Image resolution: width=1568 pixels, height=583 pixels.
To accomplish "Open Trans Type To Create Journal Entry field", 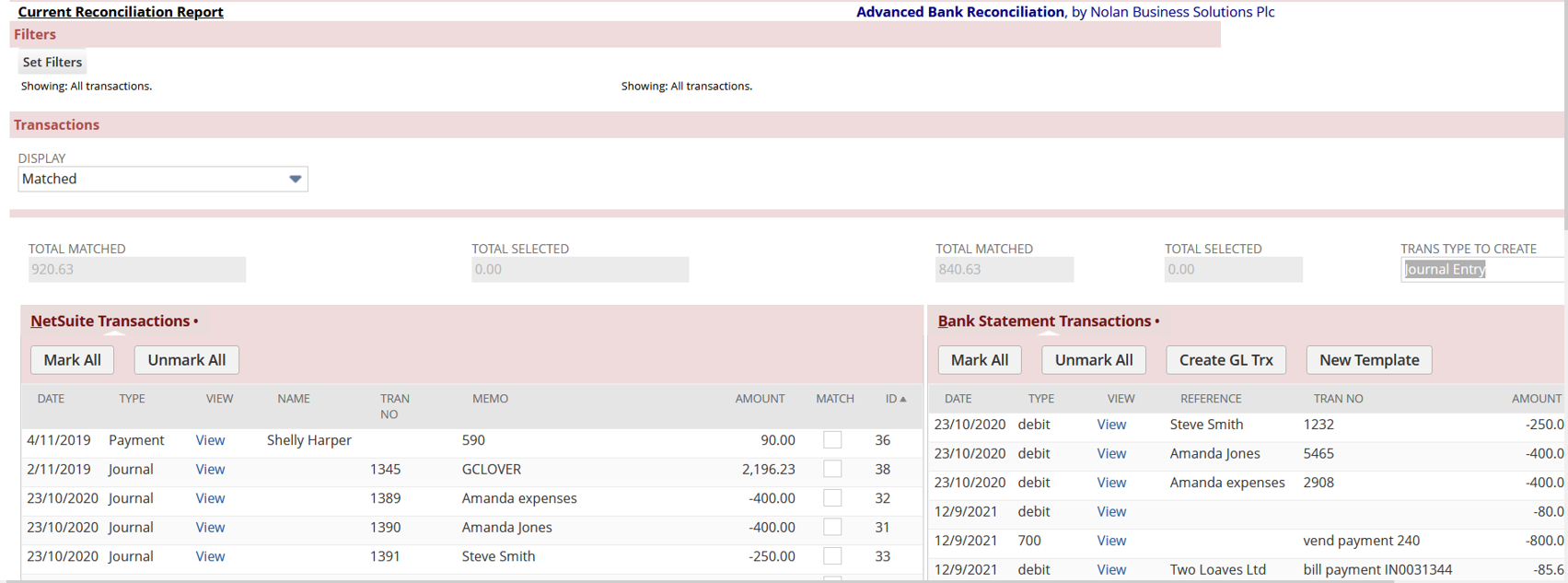I will point(1481,269).
